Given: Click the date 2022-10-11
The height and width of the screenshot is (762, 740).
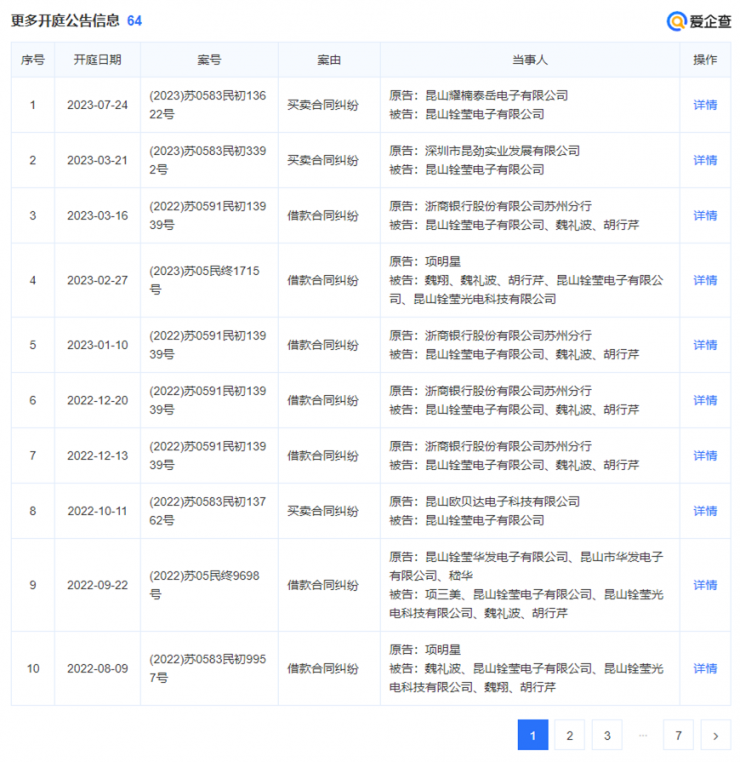Looking at the screenshot, I should point(97,511).
